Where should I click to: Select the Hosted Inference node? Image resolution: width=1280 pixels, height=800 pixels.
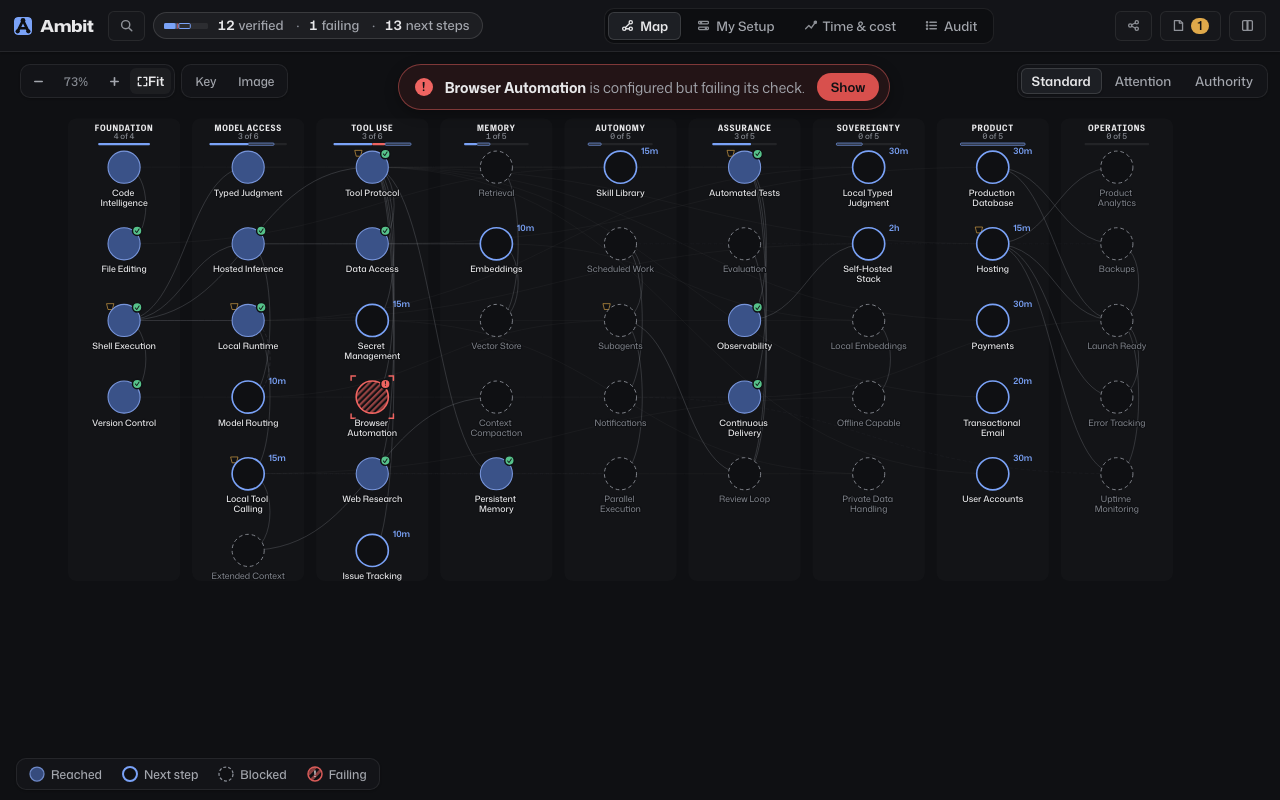[x=248, y=244]
